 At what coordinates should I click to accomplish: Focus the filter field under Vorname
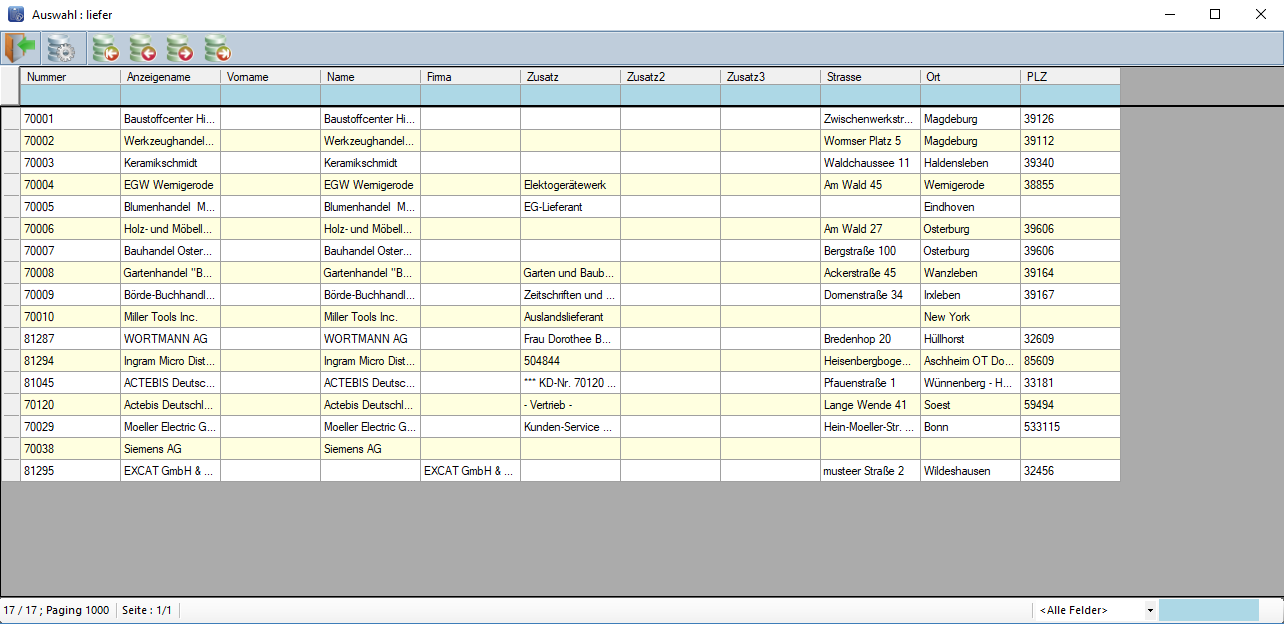[270, 95]
